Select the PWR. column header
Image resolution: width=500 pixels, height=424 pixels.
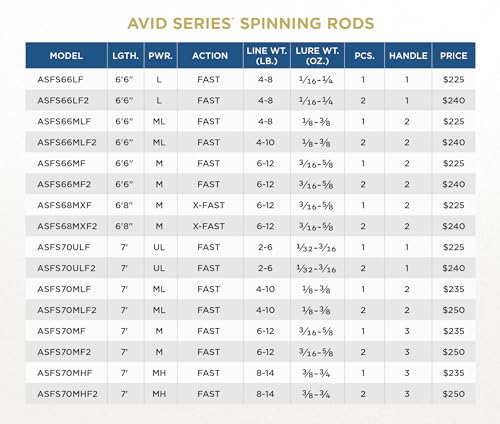tap(160, 56)
